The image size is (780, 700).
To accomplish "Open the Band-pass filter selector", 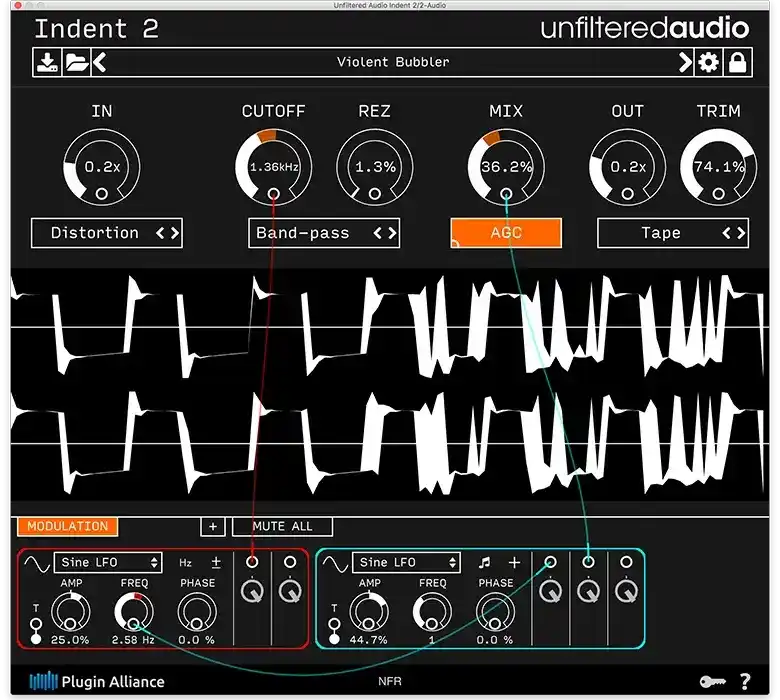I will tap(324, 233).
